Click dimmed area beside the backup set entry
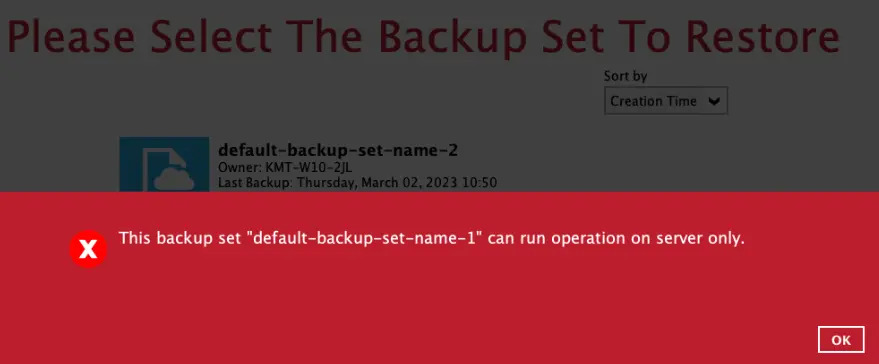 [673, 165]
